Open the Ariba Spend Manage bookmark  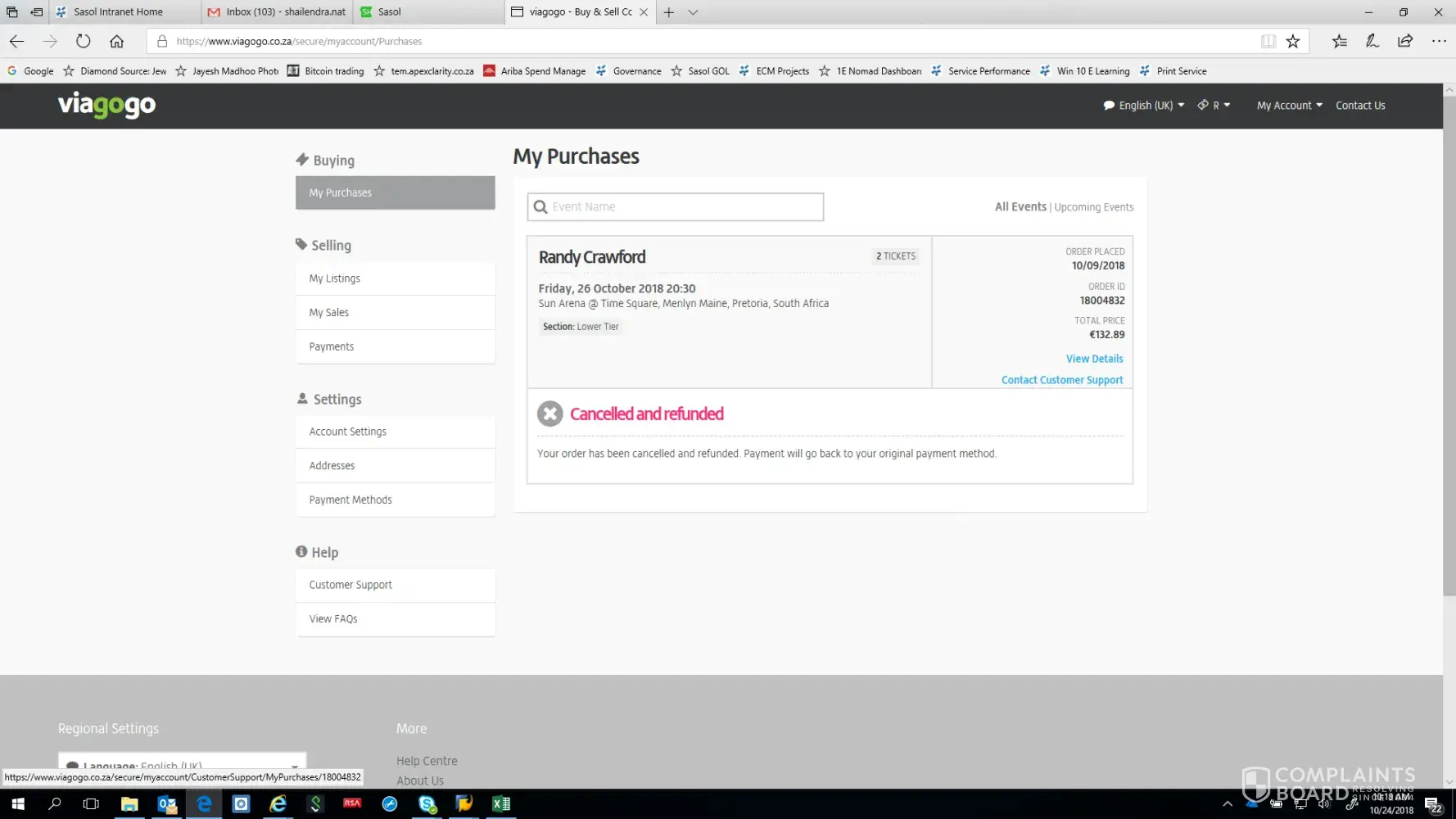click(x=535, y=71)
